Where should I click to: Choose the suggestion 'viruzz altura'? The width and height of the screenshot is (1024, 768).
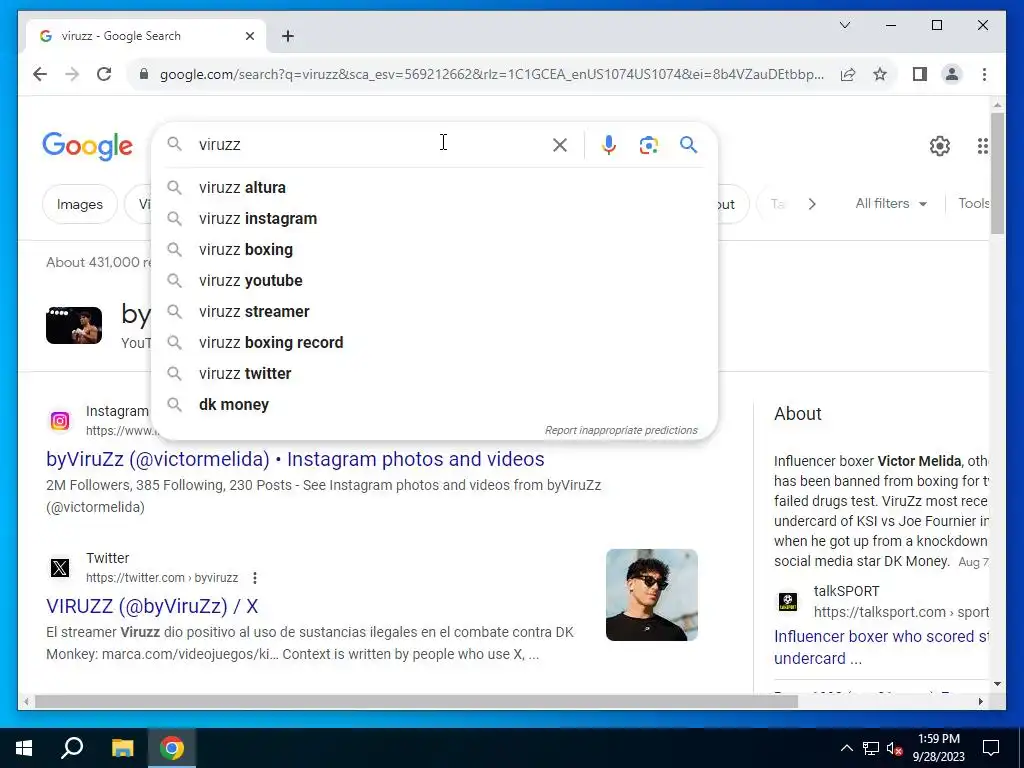pyautogui.click(x=434, y=187)
